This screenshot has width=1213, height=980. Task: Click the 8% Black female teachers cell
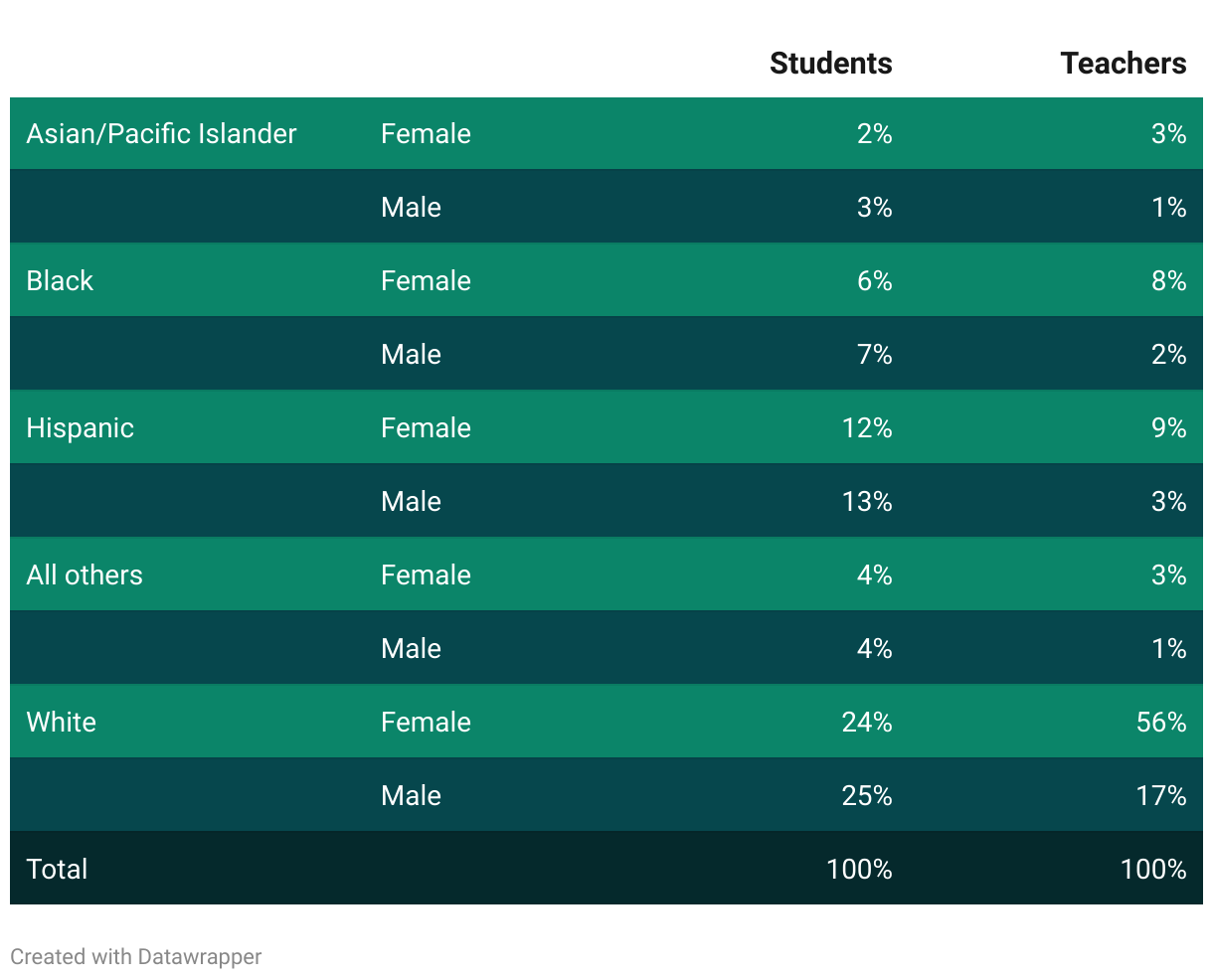click(x=1168, y=281)
